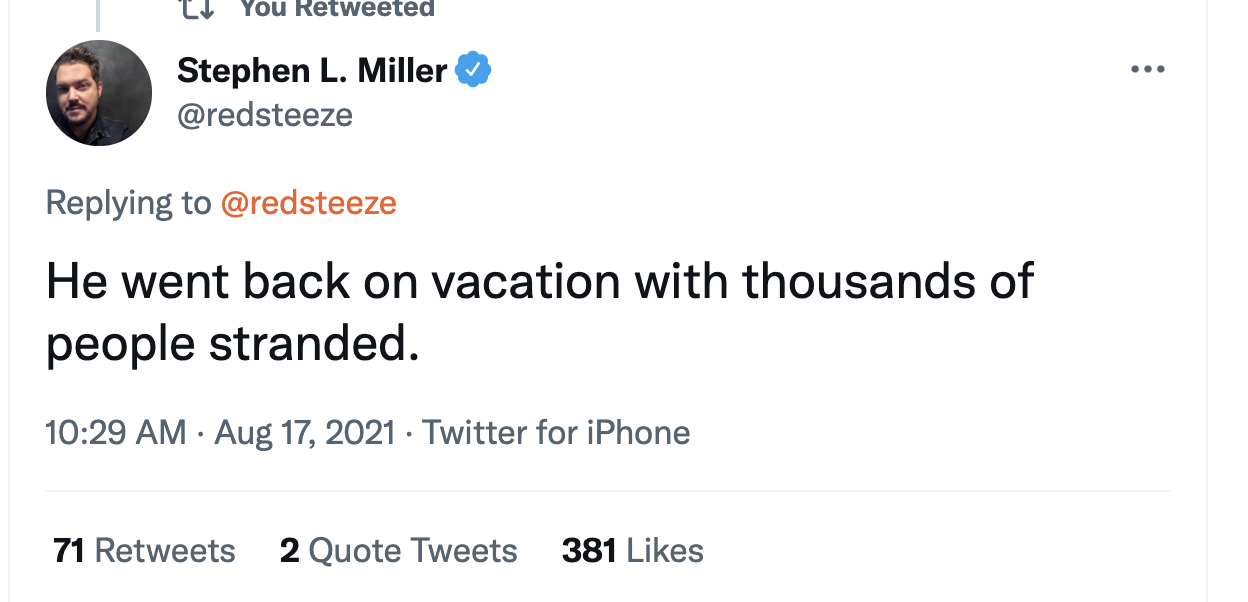Viewport: 1248px width, 602px height.
Task: Open the three-dot more options menu
Action: coord(1147,70)
